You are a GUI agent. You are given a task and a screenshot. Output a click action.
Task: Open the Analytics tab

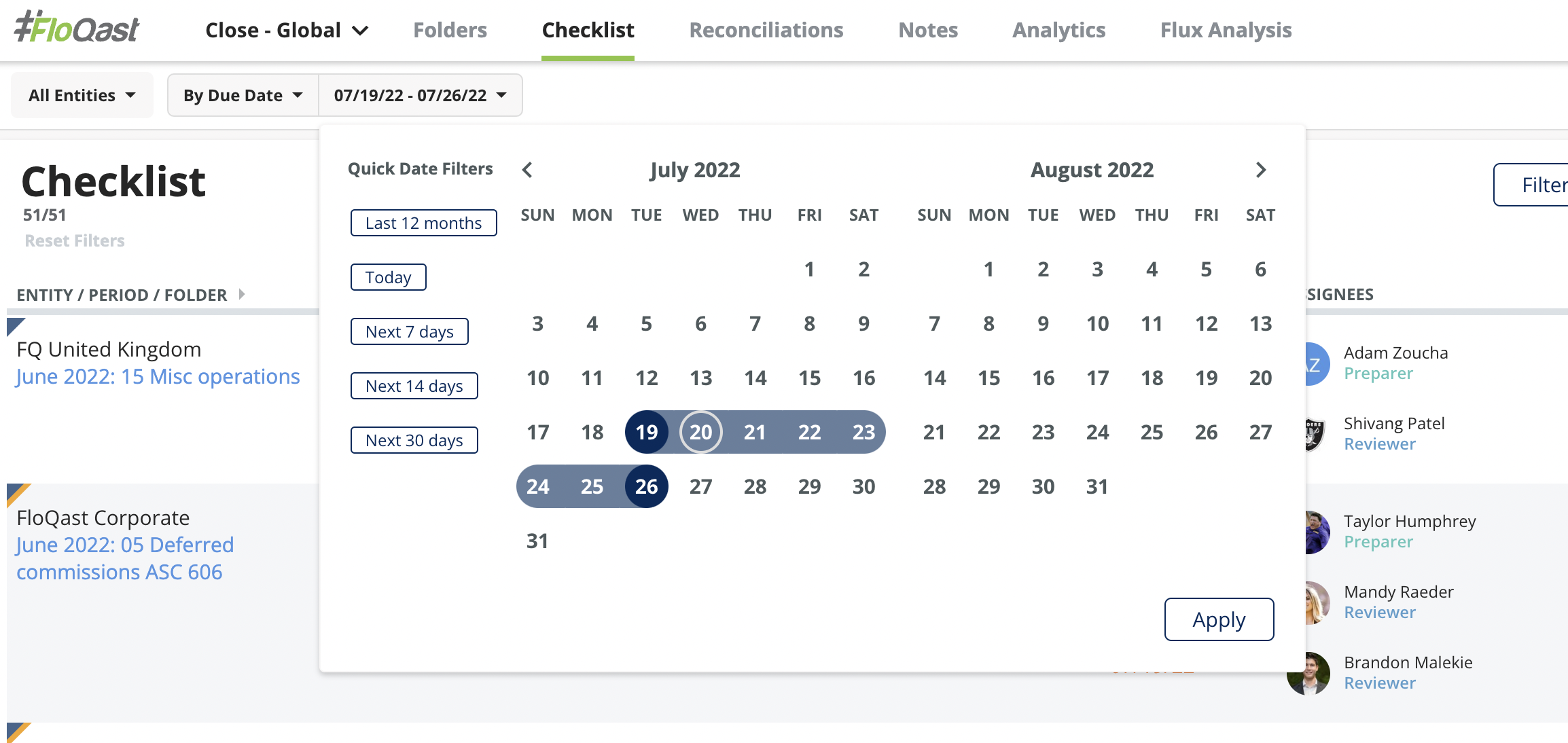(x=1059, y=30)
